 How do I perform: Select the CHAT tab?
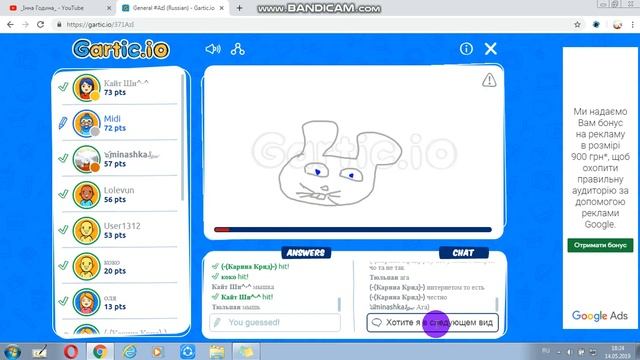point(463,253)
